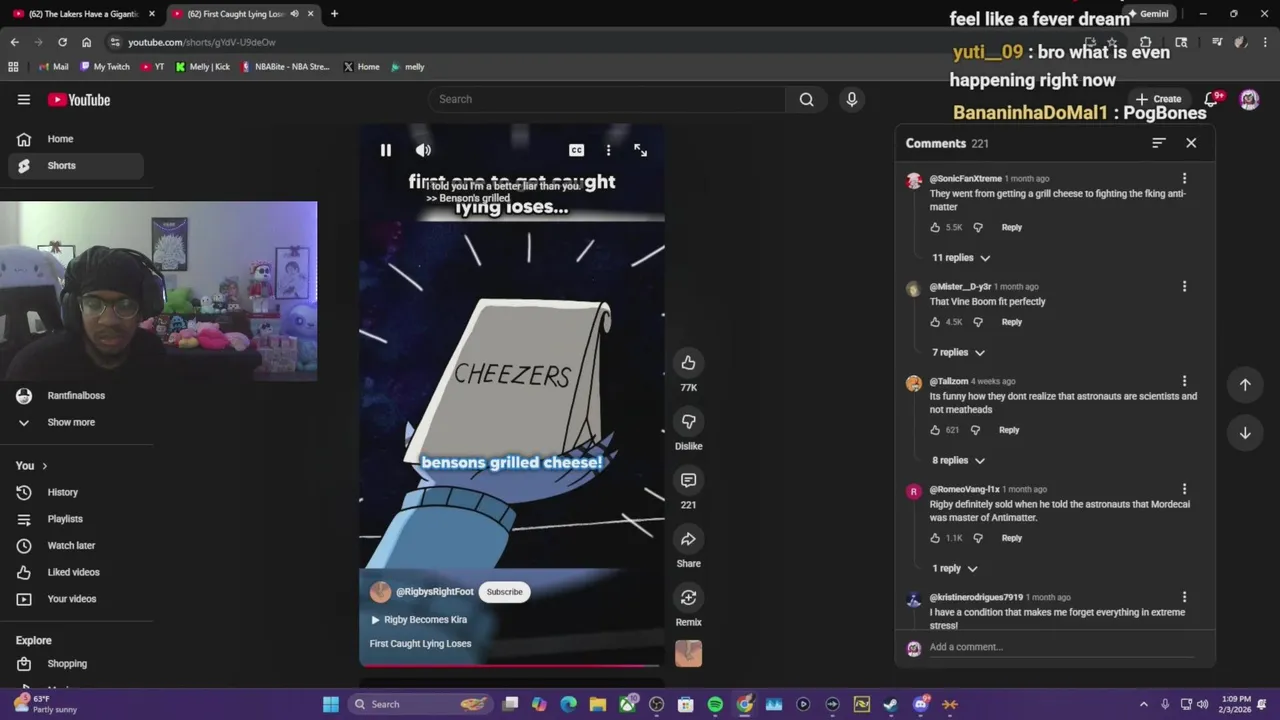The height and width of the screenshot is (720, 1280).
Task: Reply to RomeoVang-f1x's comment
Action: 1012,538
